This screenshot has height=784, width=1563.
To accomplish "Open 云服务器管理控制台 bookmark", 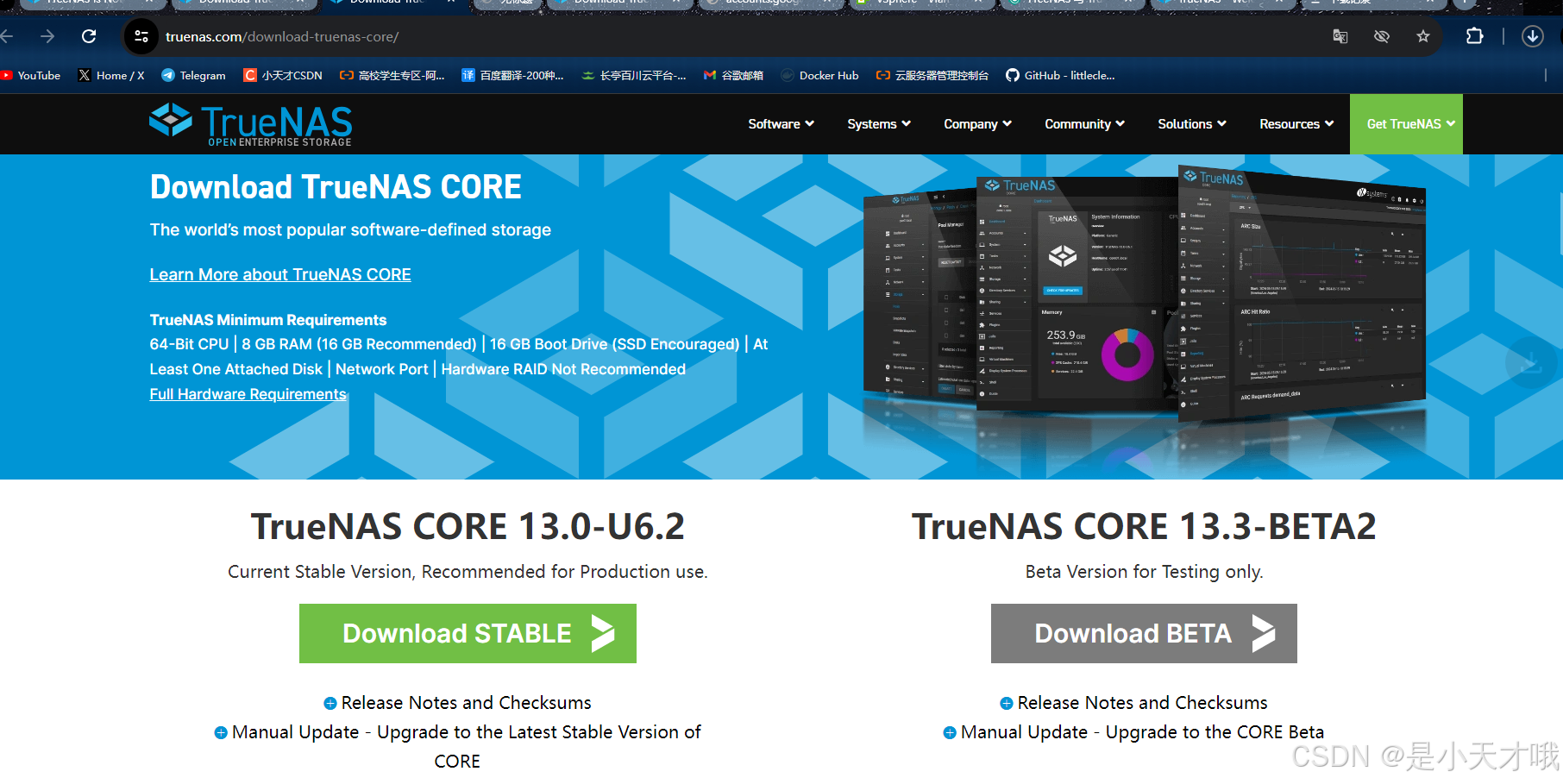I will click(x=932, y=76).
